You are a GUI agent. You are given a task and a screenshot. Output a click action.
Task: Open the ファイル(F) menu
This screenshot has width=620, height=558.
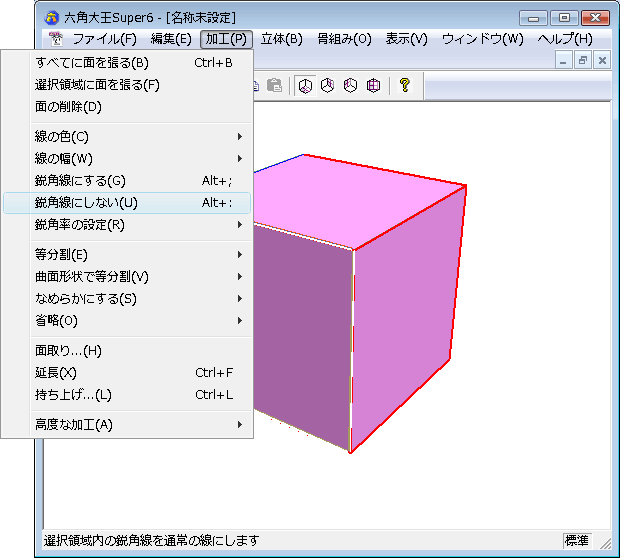coord(104,39)
